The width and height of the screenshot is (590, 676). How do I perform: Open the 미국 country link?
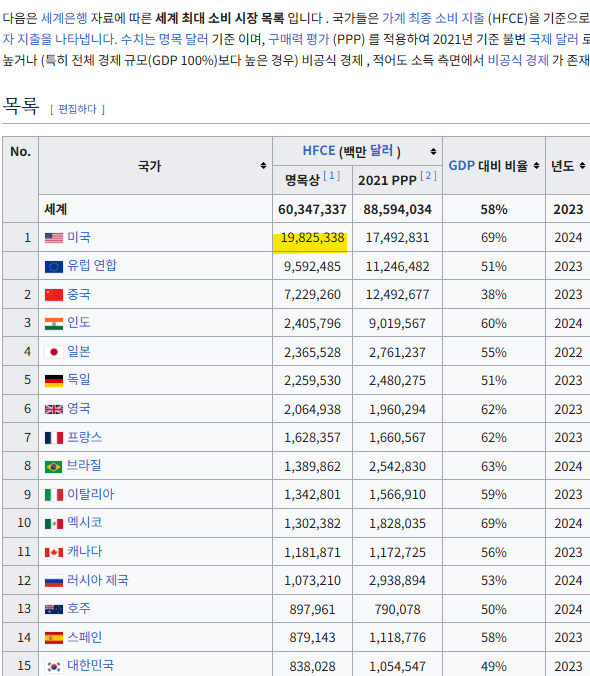79,237
